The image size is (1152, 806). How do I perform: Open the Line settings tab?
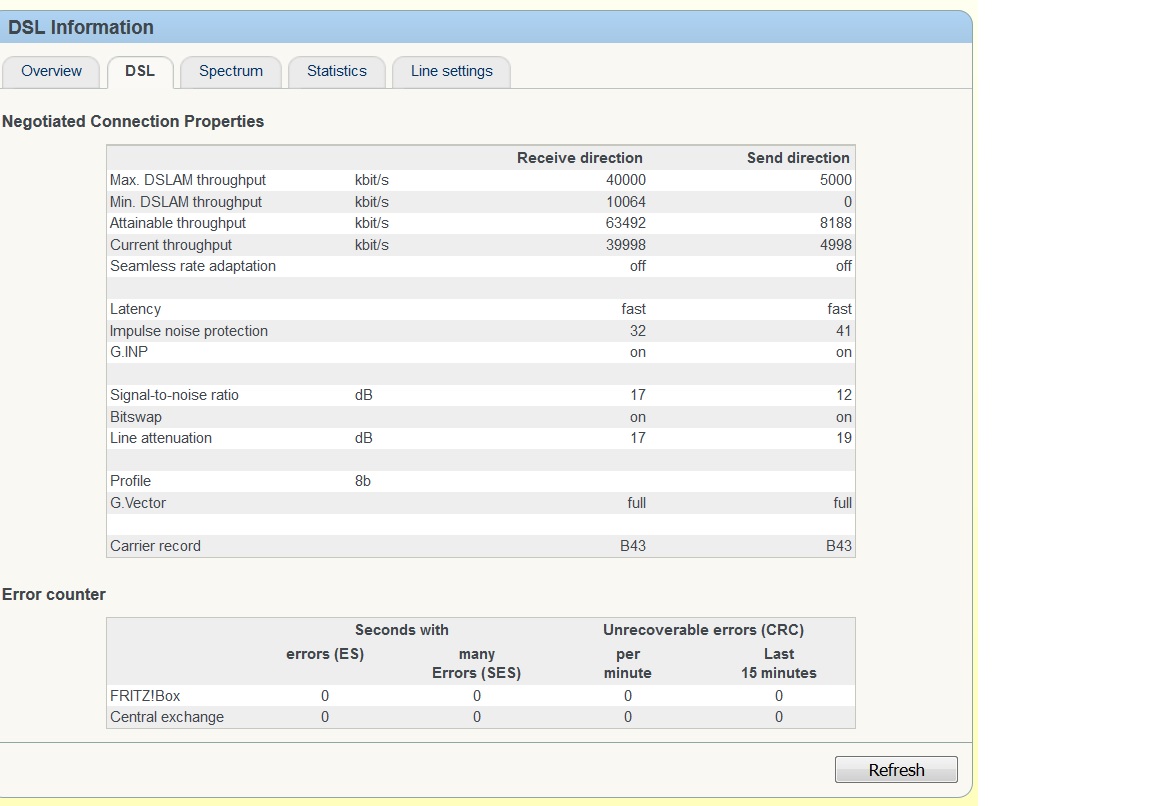(x=451, y=71)
